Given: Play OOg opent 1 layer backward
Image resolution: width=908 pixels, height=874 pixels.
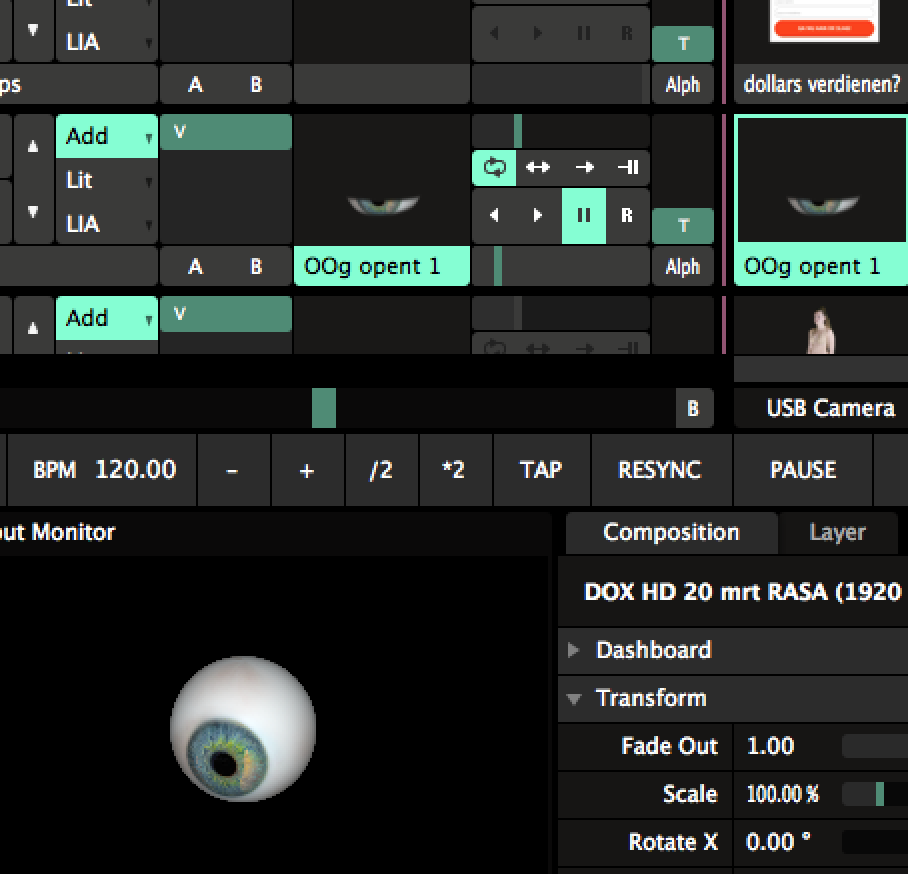Looking at the screenshot, I should (494, 215).
